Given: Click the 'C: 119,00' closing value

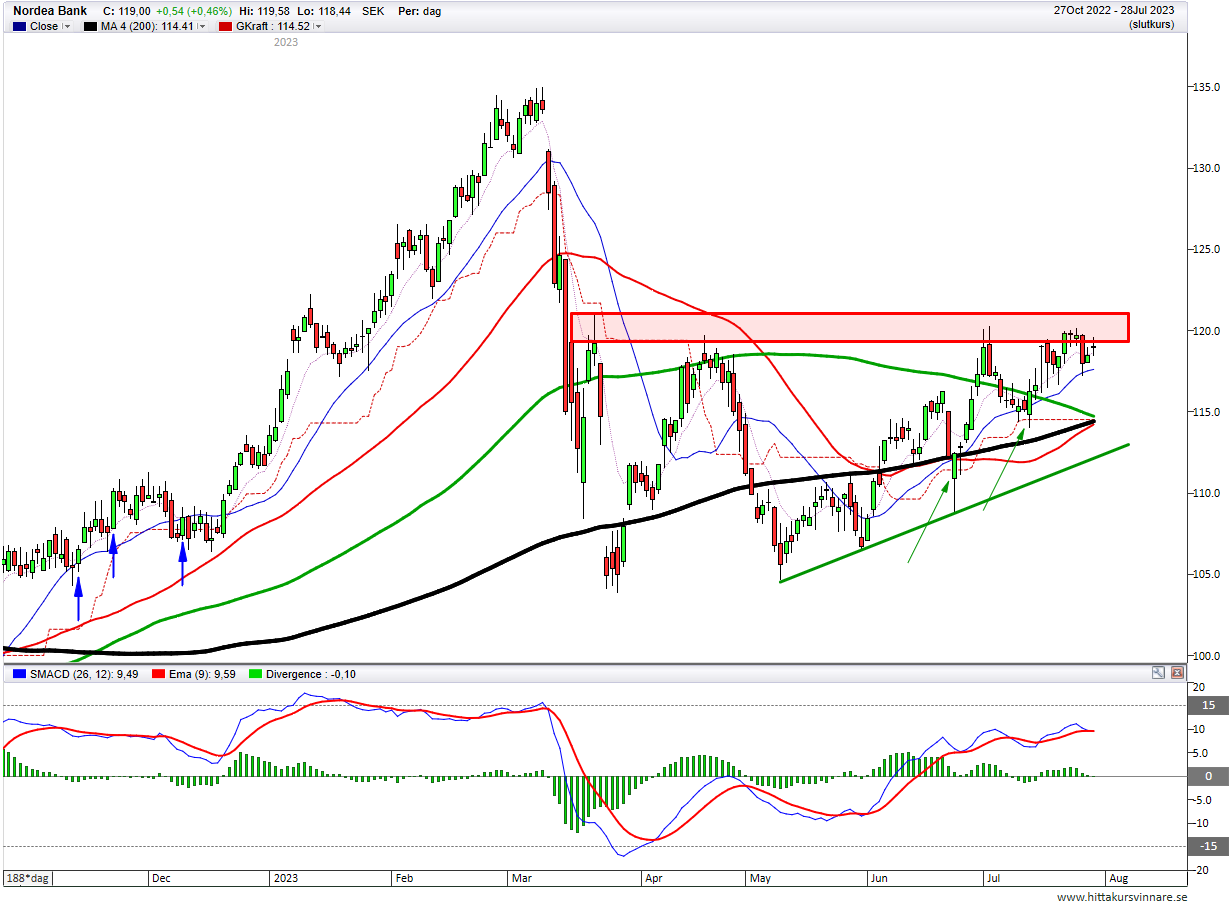Looking at the screenshot, I should point(126,10).
